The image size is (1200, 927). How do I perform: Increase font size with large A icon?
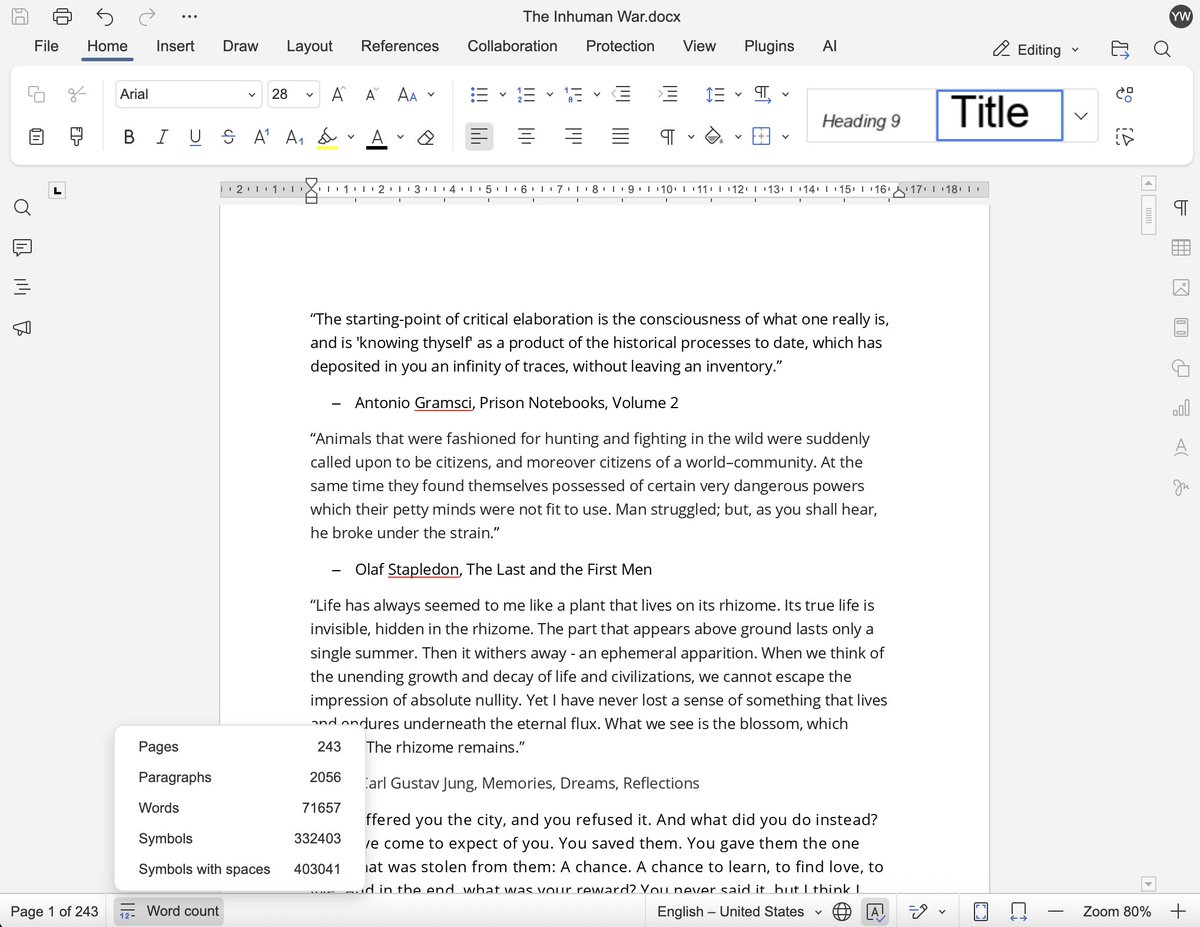click(338, 94)
